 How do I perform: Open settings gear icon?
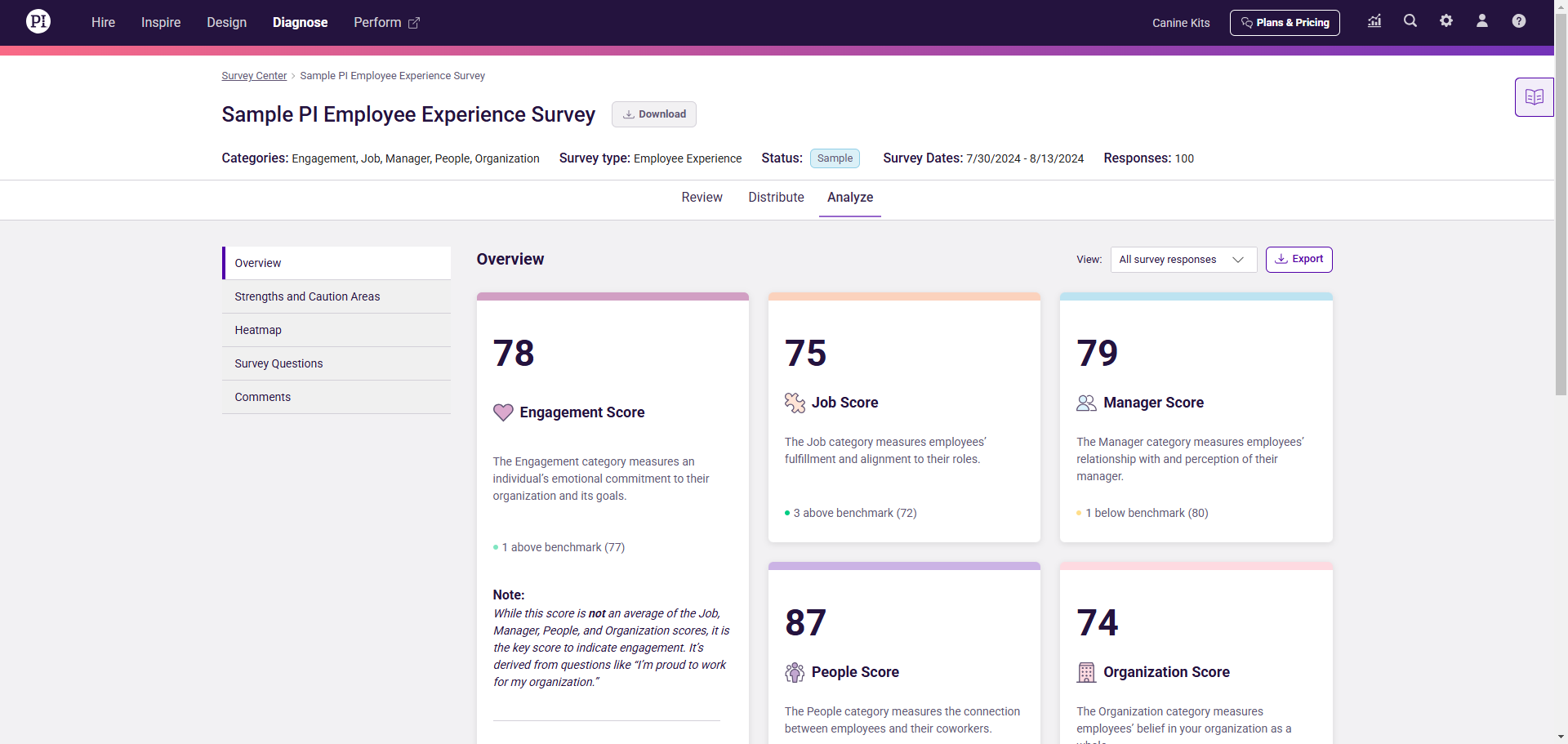coord(1446,21)
